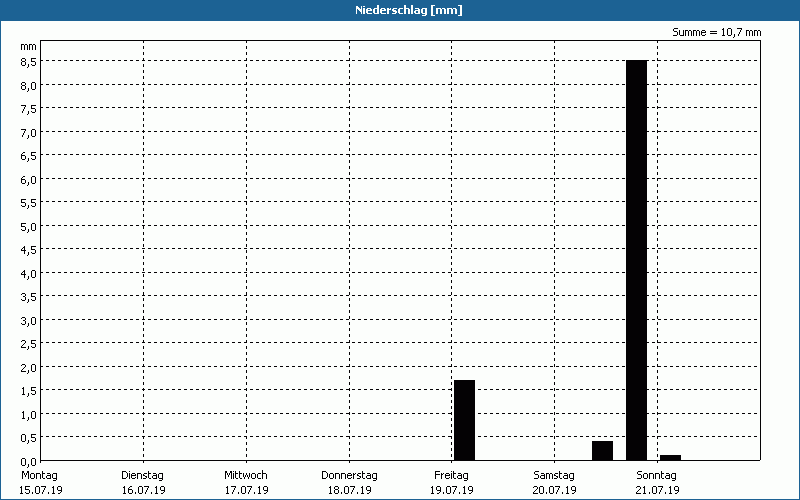Image resolution: width=800 pixels, height=500 pixels.
Task: Click the date '18.07.19'
Action: point(349,490)
